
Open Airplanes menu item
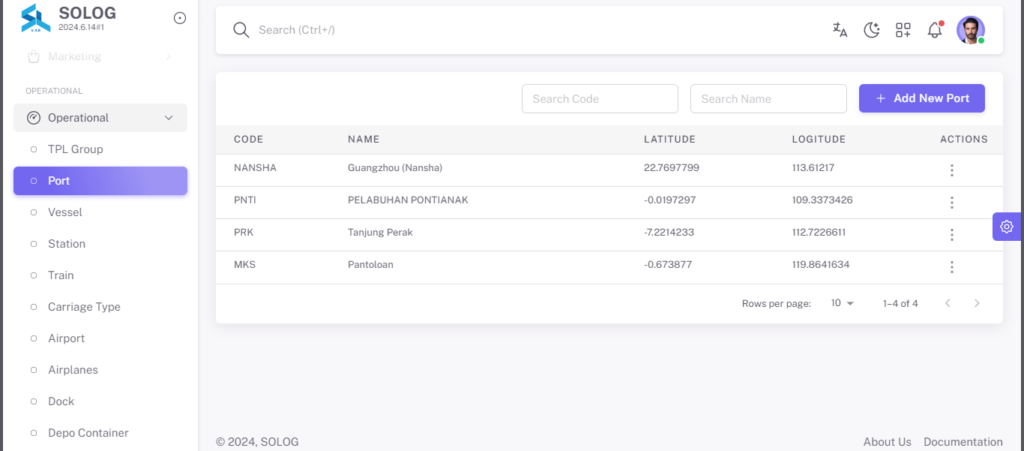coord(101,369)
